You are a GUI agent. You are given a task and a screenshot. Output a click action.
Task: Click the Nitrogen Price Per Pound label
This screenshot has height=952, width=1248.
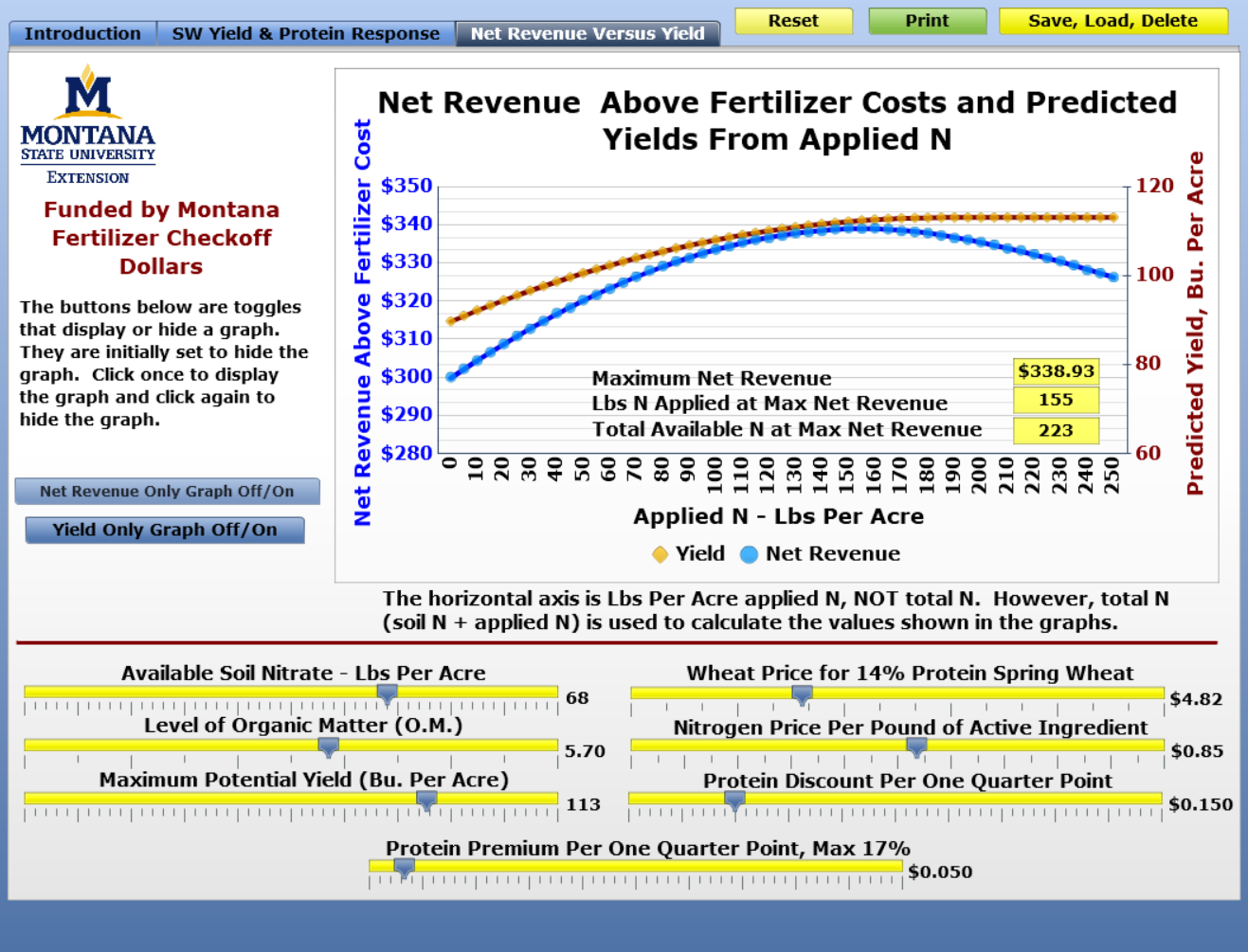[x=910, y=727]
